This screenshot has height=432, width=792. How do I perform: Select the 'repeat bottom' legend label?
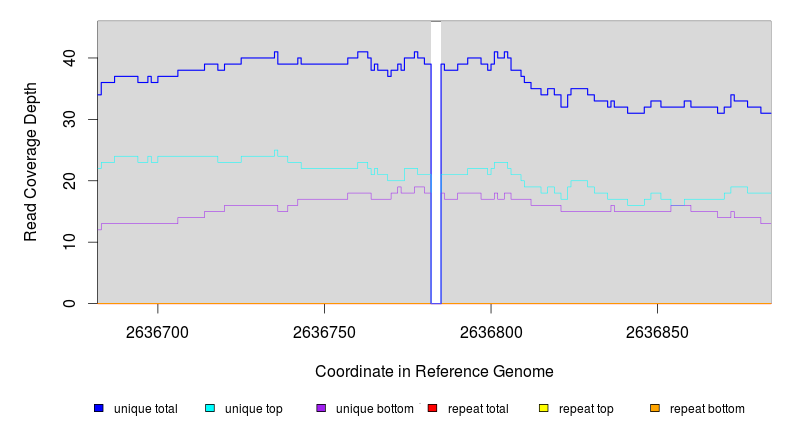point(707,409)
